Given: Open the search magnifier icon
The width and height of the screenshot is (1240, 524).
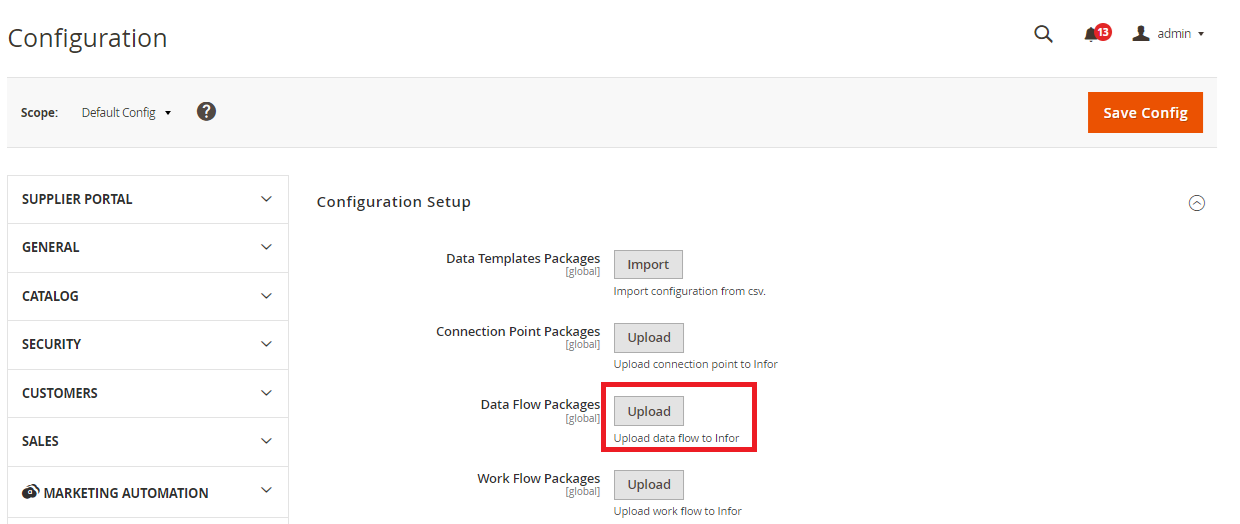Looking at the screenshot, I should click(1043, 34).
